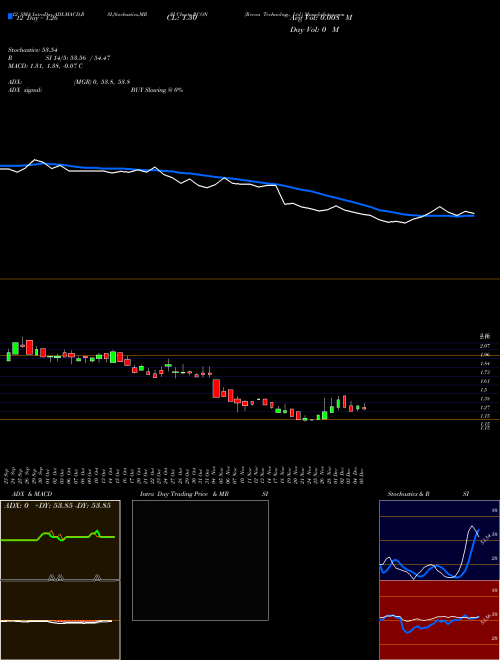This screenshot has height=660, width=500.
Task: Select the 'Stochastics: 53.54' reading
Action: [x=32, y=50]
